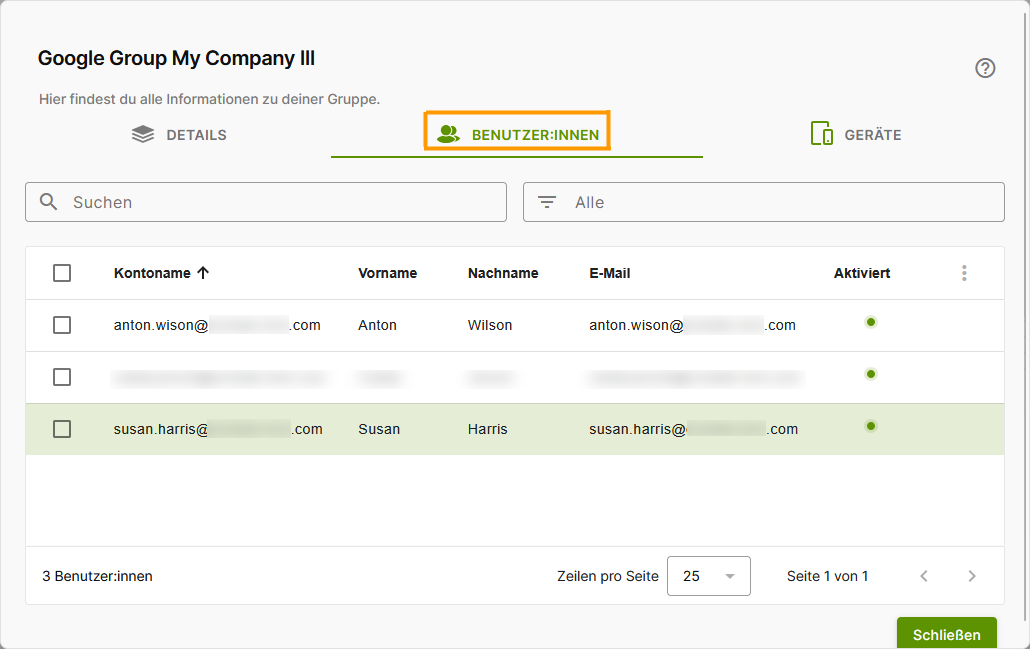Screen dimensions: 1030x649
Task: Toggle the select-all header checkbox
Action: coord(62,273)
